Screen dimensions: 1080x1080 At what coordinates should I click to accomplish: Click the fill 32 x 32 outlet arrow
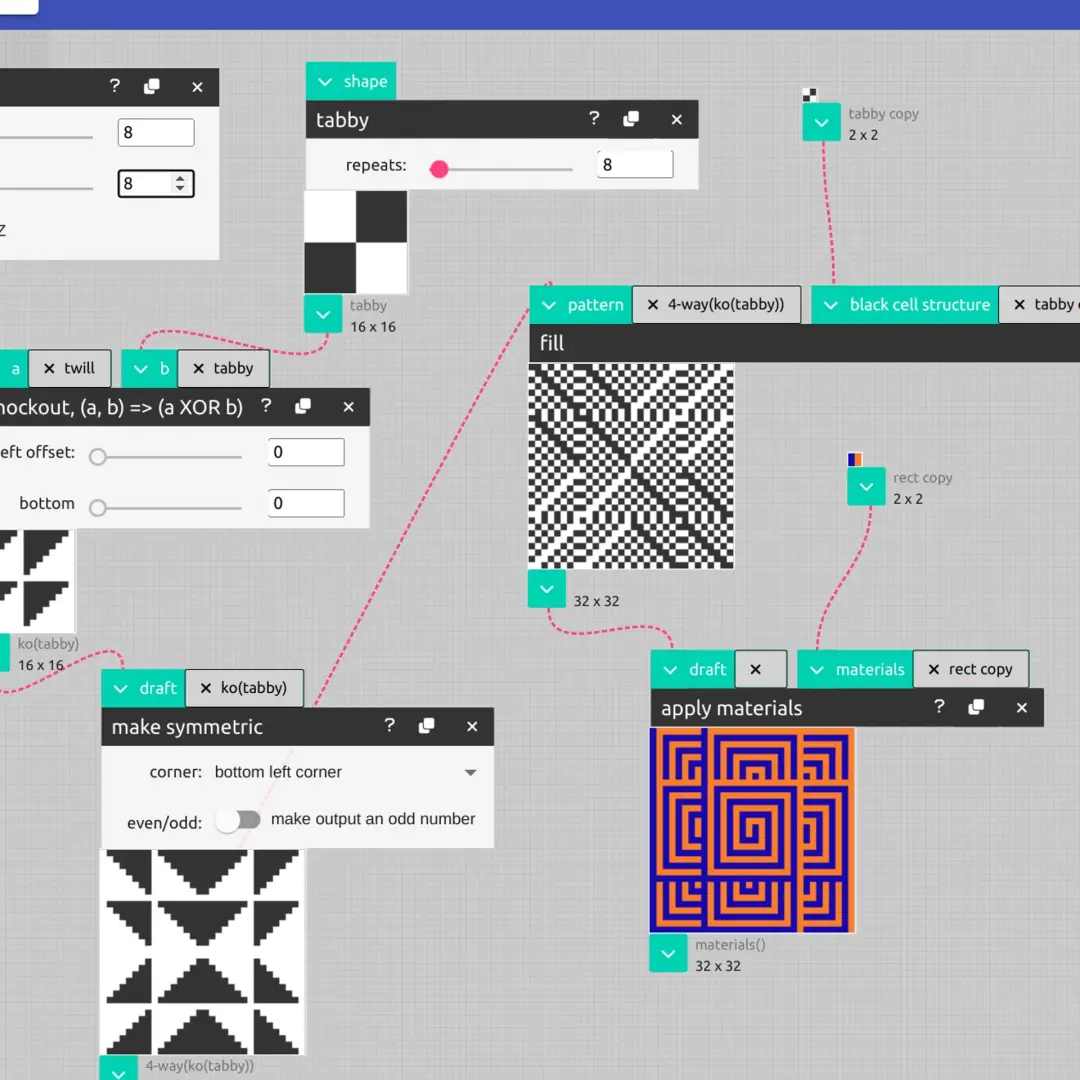[x=547, y=589]
